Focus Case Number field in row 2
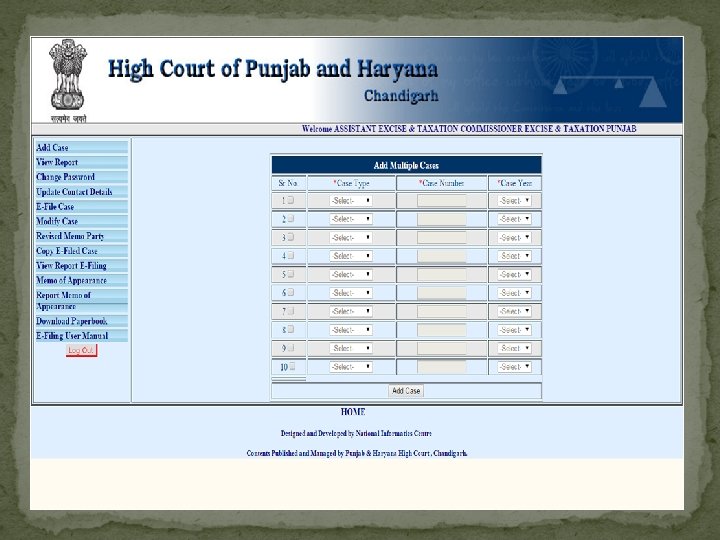Viewport: 720px width, 540px height. click(441, 219)
